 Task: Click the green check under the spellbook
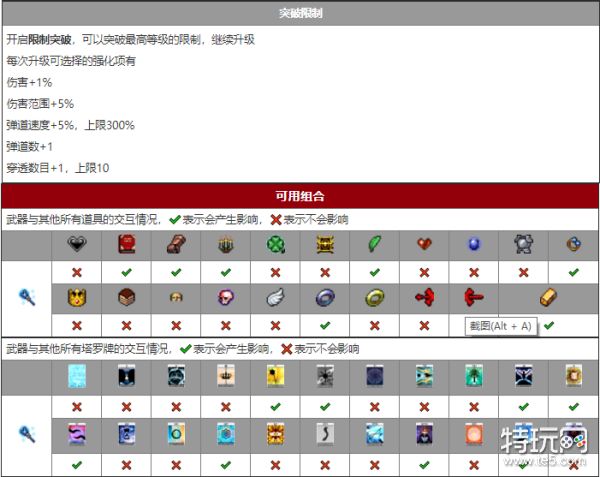coord(126,272)
